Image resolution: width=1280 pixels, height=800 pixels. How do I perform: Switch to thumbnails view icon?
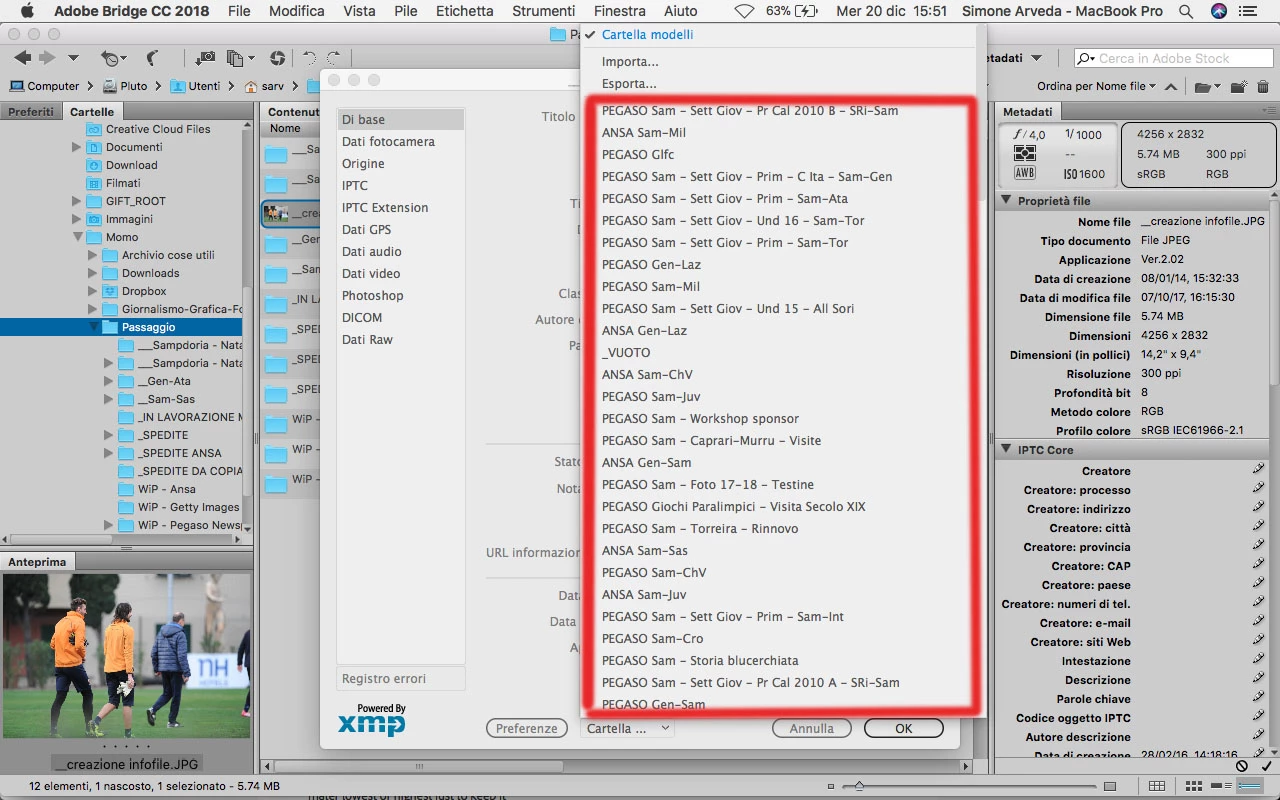point(1193,786)
